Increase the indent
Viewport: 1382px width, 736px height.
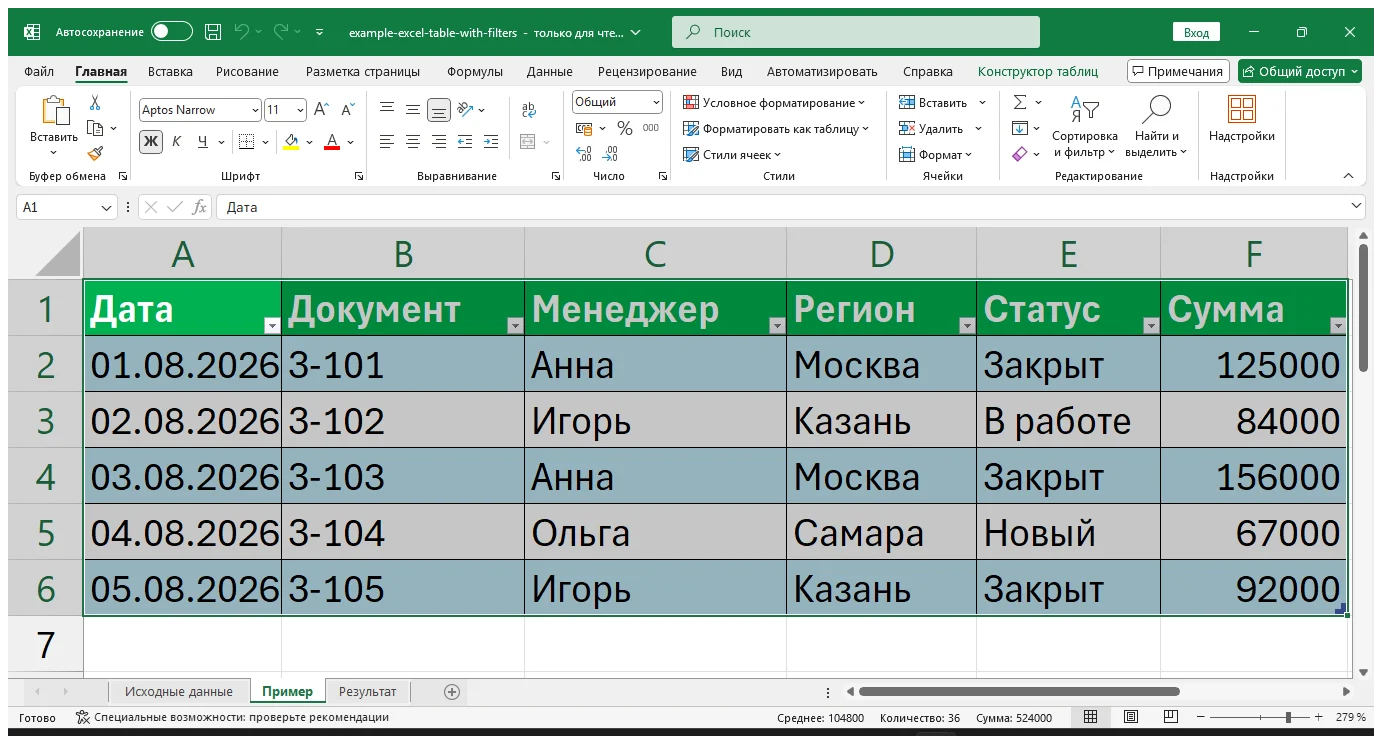tap(490, 142)
